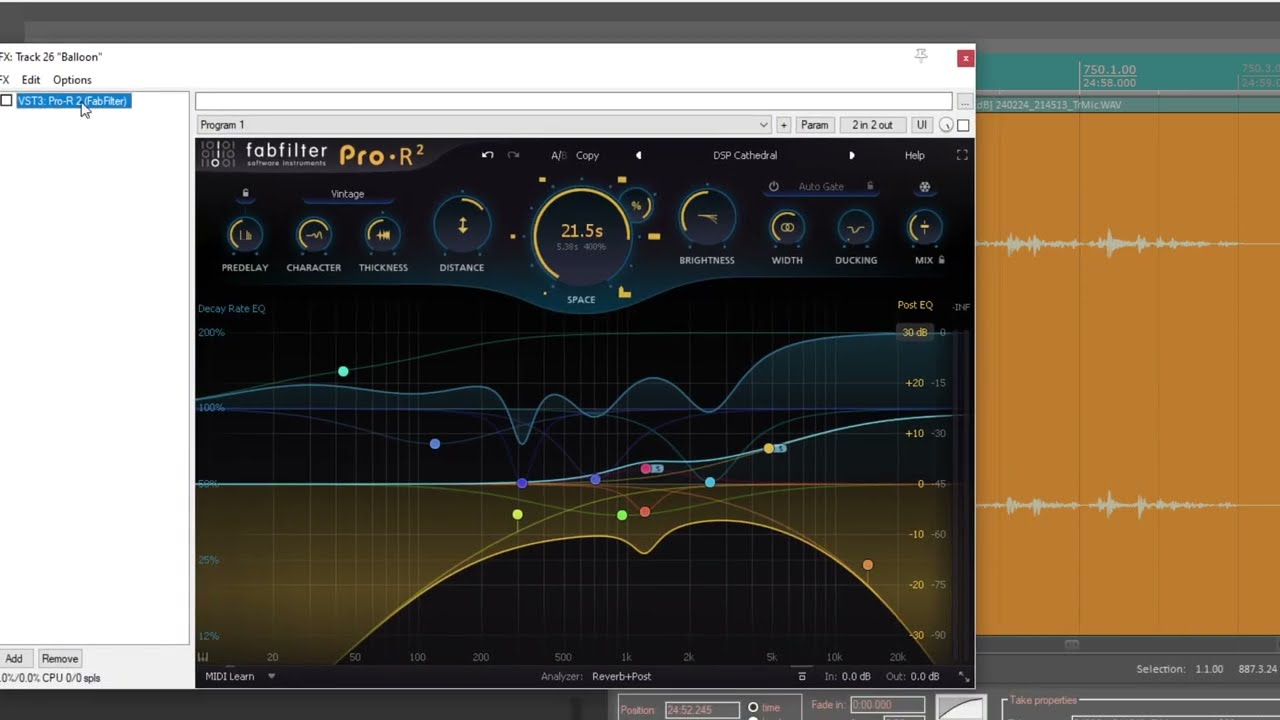The width and height of the screenshot is (1280, 720).
Task: Click the Param button
Action: (x=814, y=125)
